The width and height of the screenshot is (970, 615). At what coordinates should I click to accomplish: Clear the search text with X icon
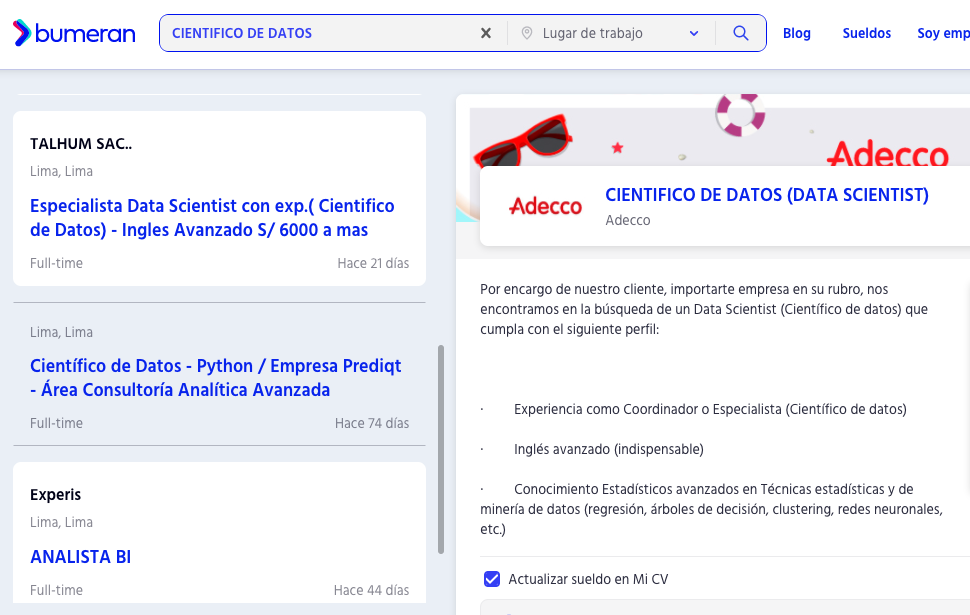pyautogui.click(x=486, y=33)
